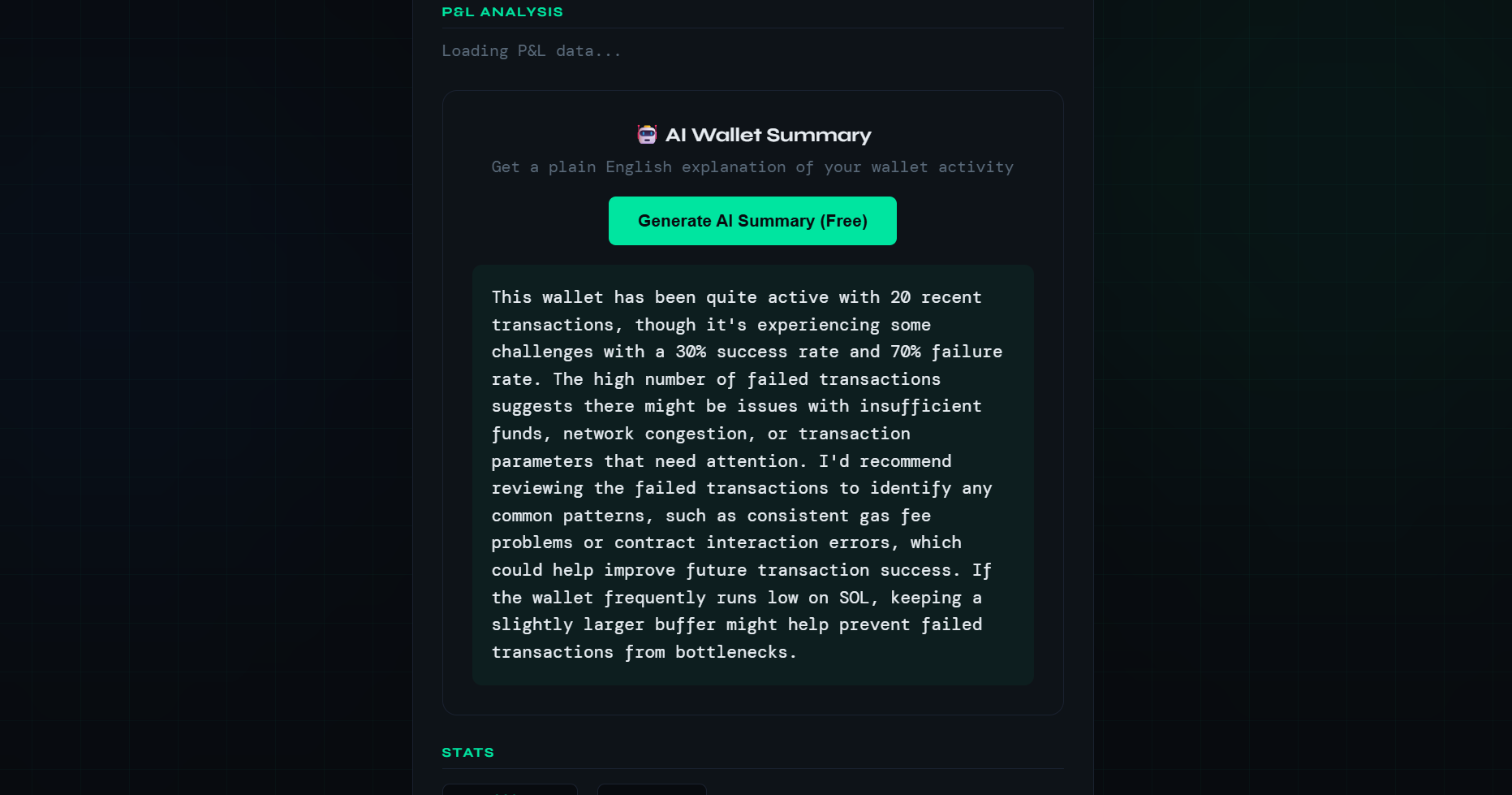The height and width of the screenshot is (795, 1512).
Task: Select the plain English explanation subtitle text
Action: (752, 167)
